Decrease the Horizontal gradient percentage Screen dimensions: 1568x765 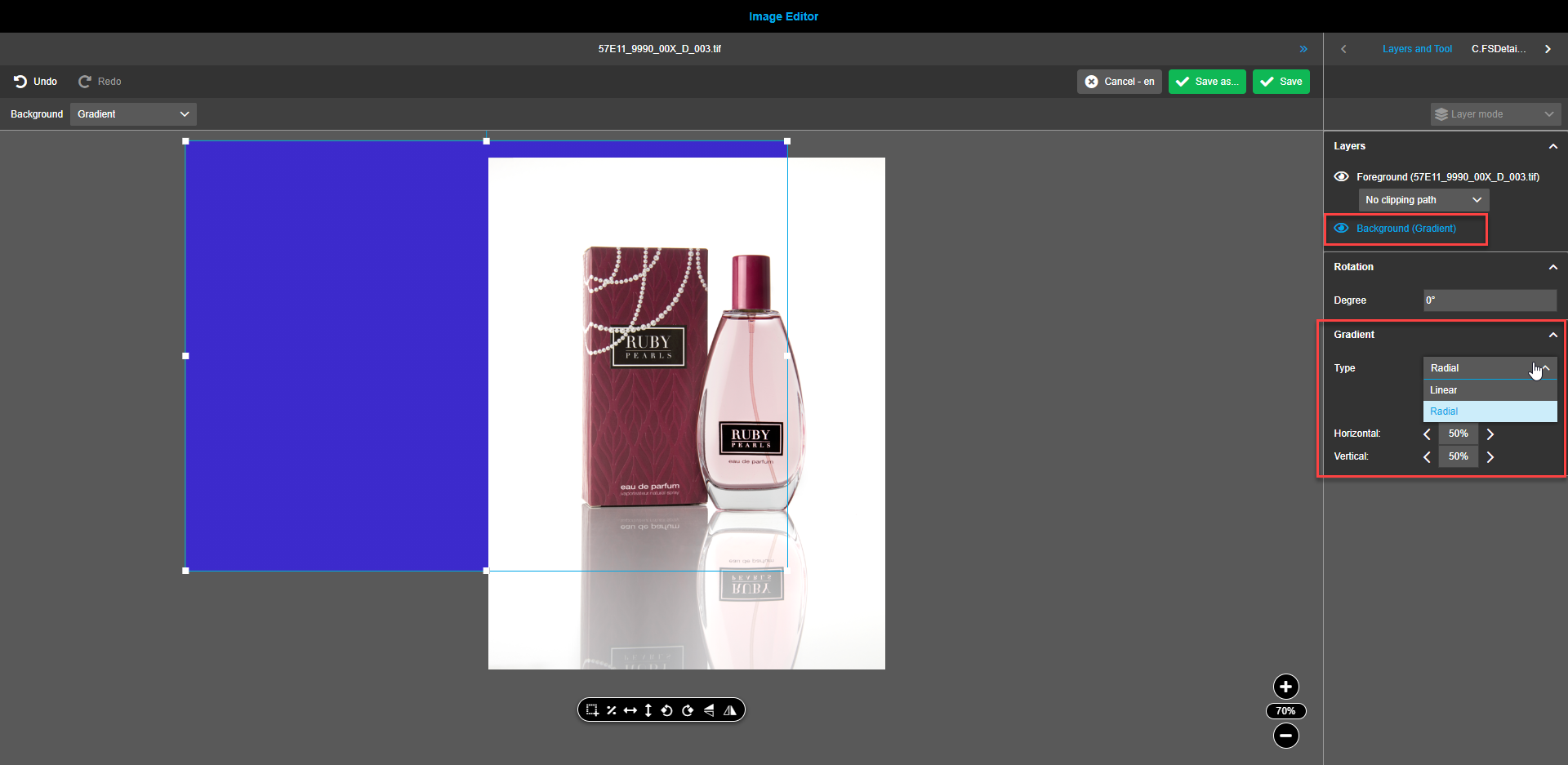1427,434
